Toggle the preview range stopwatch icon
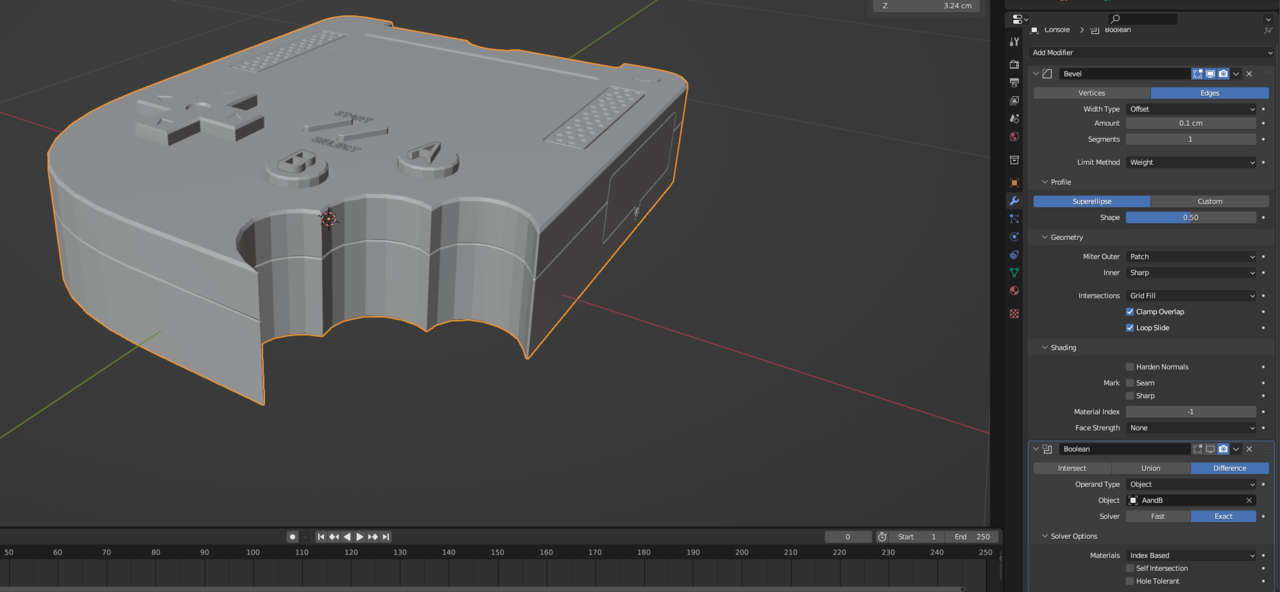The height and width of the screenshot is (592, 1280). [x=882, y=537]
